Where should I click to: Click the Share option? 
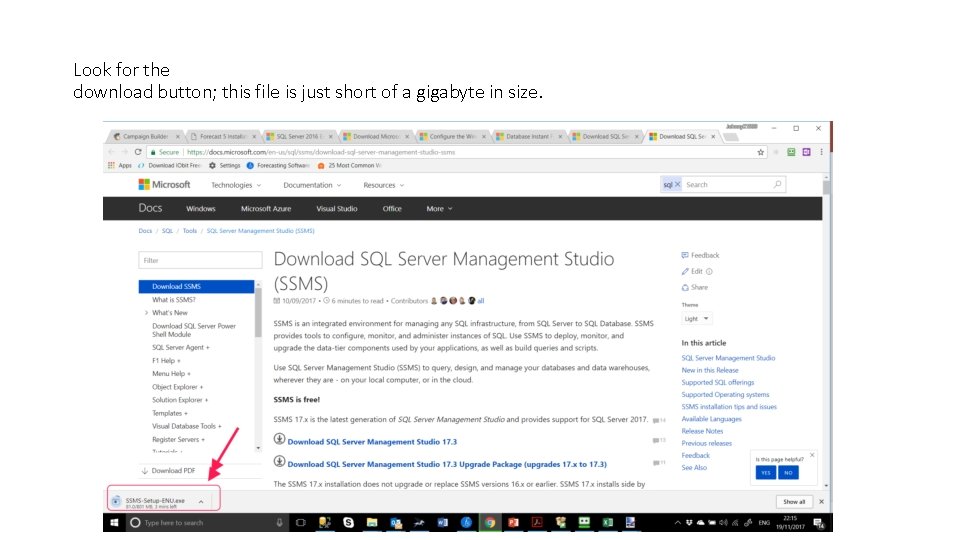[695, 287]
